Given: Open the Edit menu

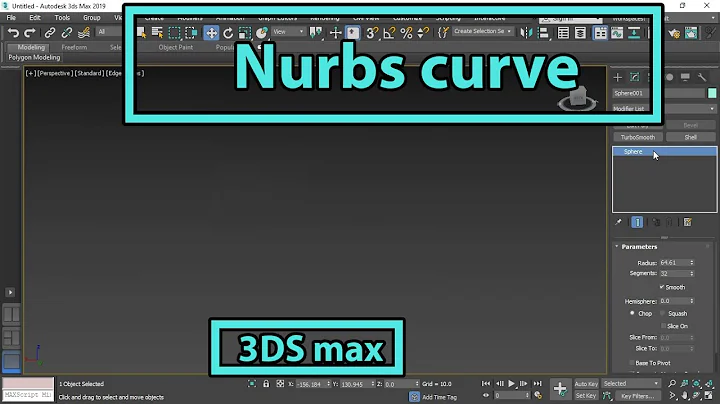Looking at the screenshot, I should coord(35,17).
